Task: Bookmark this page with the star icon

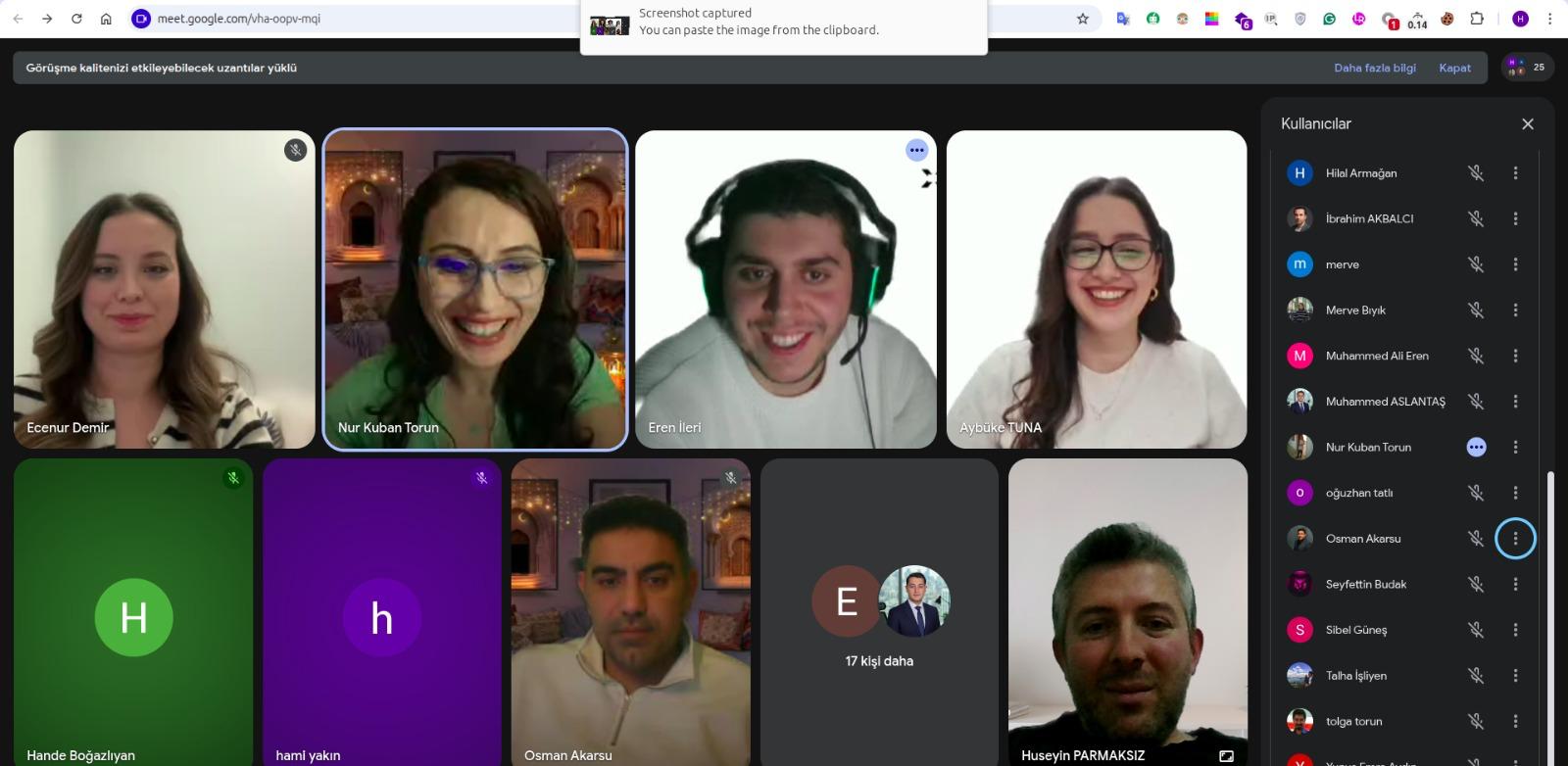Action: pyautogui.click(x=1083, y=19)
